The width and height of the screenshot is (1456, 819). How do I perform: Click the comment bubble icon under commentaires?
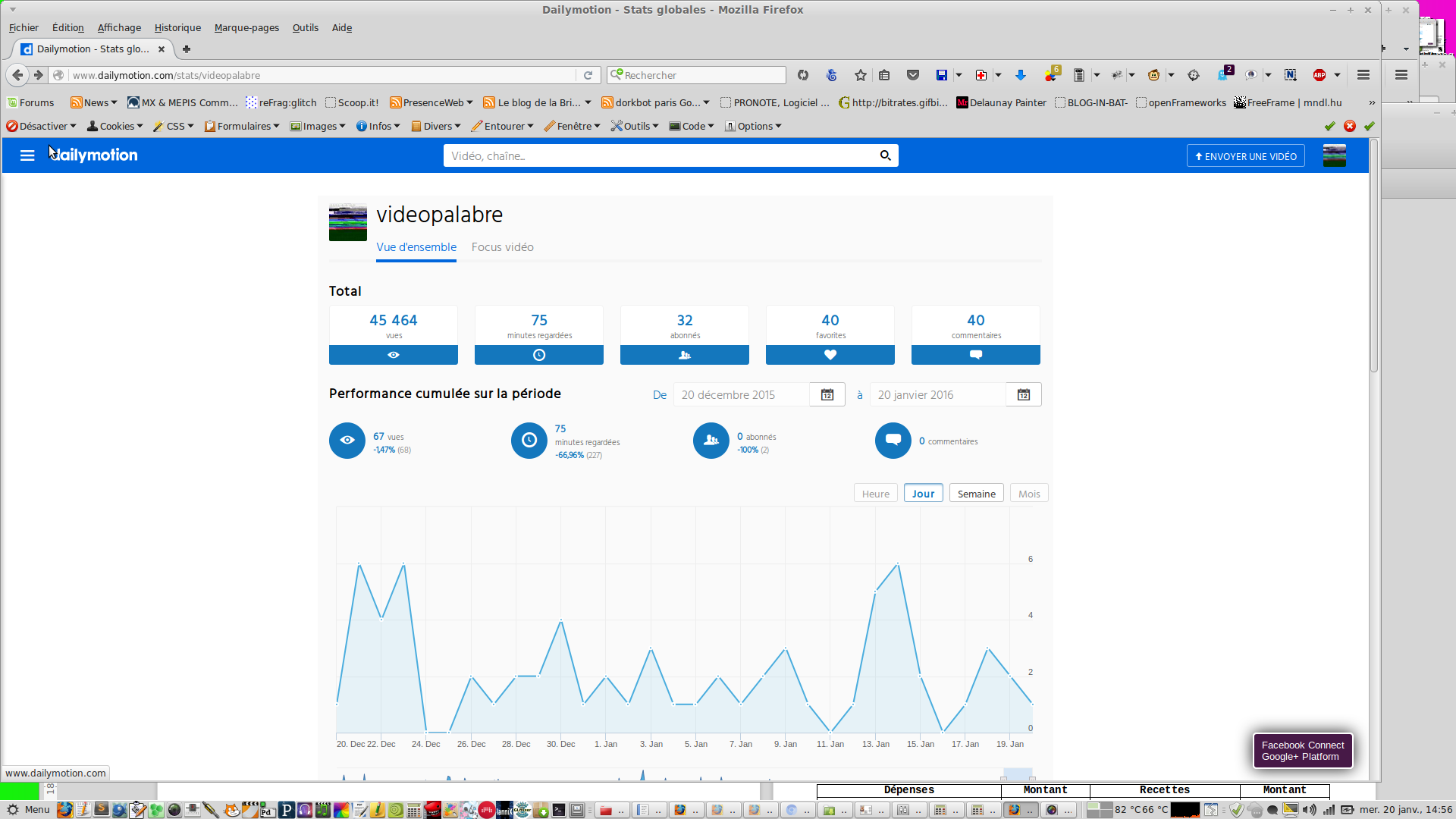pos(975,355)
